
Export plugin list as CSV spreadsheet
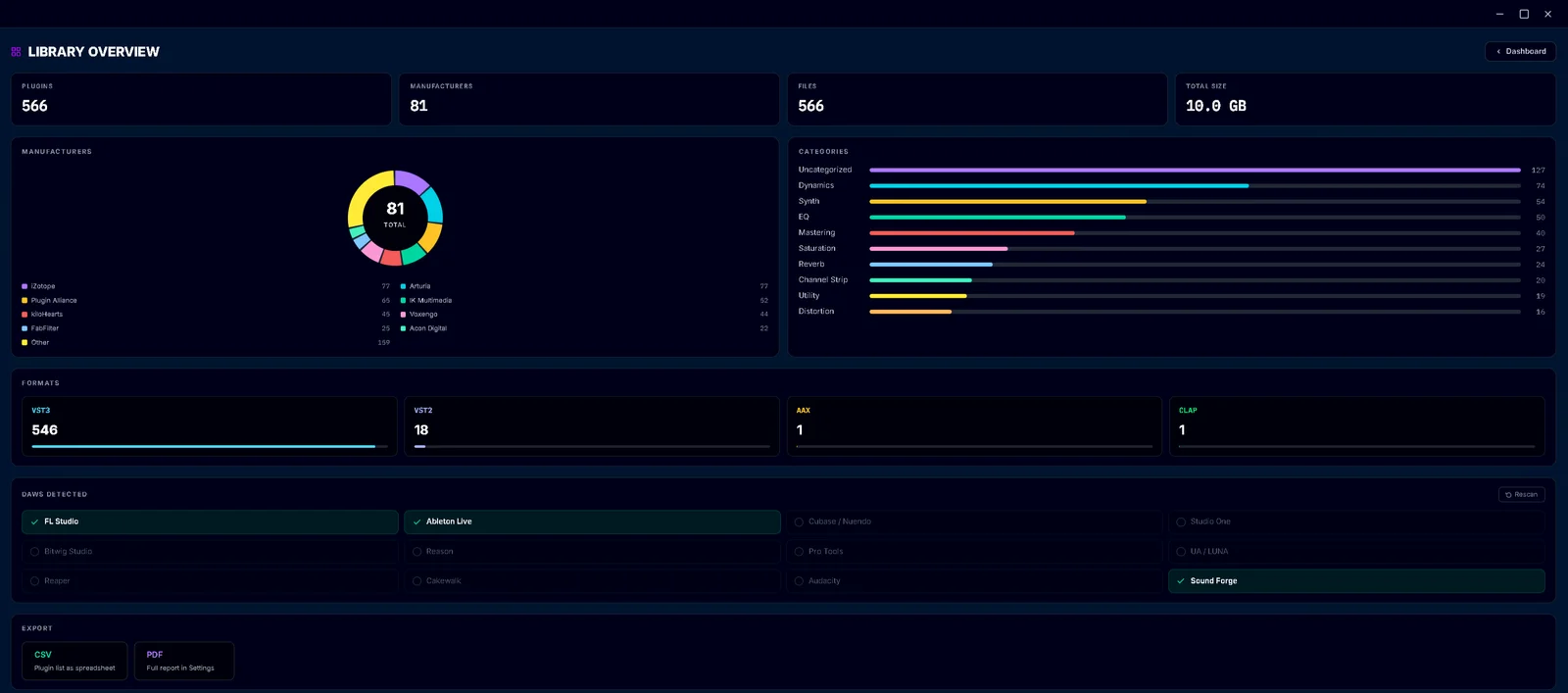tap(74, 661)
